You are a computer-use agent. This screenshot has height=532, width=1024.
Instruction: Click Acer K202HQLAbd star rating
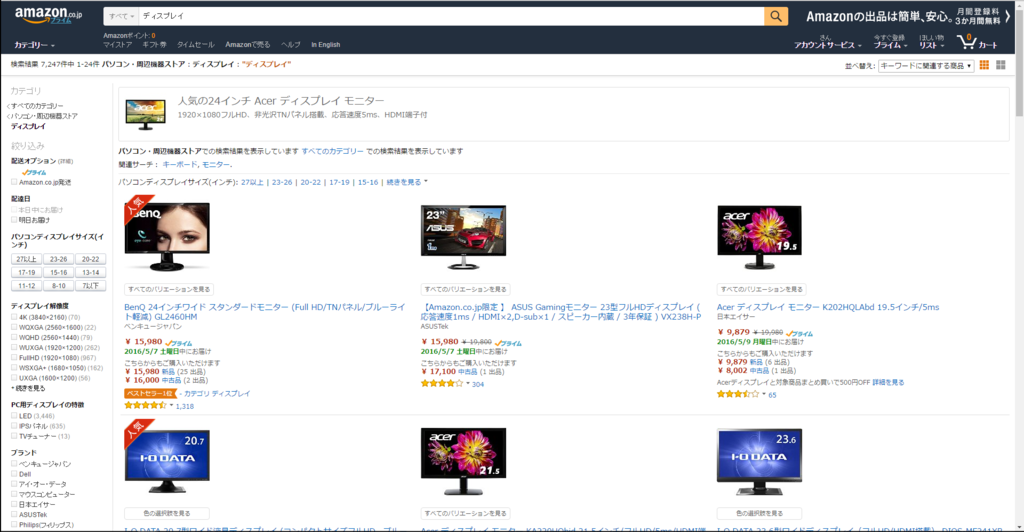coord(738,394)
